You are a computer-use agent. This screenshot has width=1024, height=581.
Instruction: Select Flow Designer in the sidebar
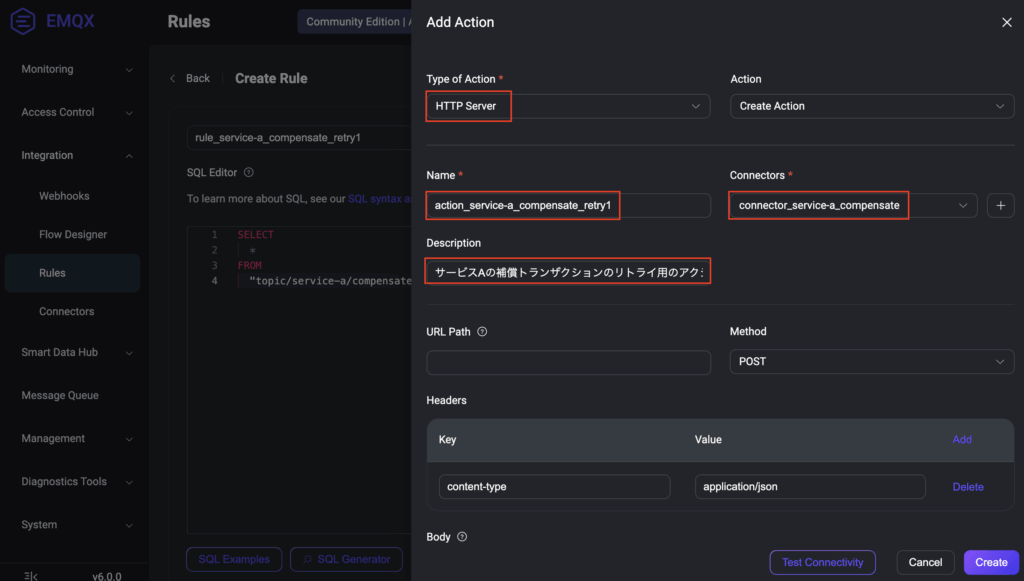[72, 234]
